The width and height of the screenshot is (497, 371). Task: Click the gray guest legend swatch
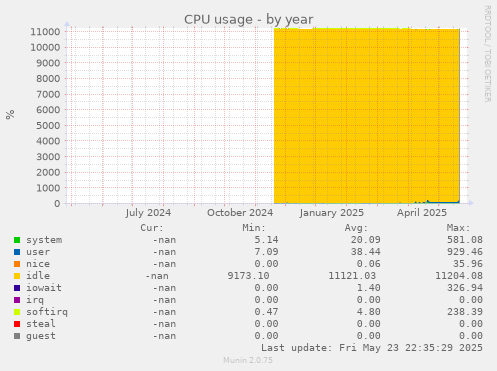[17, 336]
